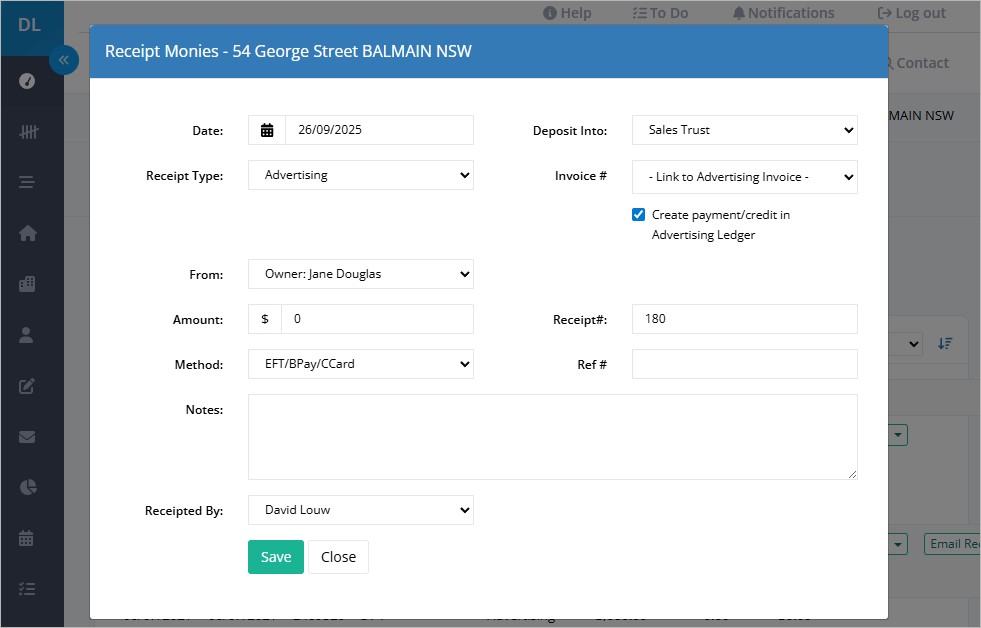The width and height of the screenshot is (981, 628).
Task: Save the receipt
Action: pyautogui.click(x=276, y=557)
